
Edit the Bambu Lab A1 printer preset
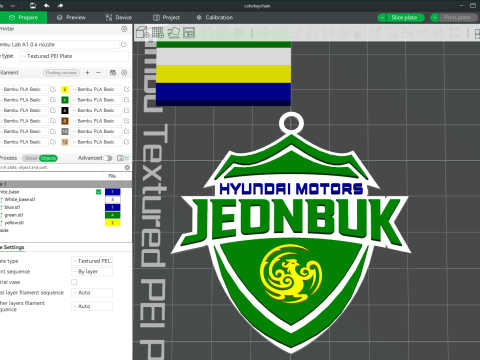[124, 44]
